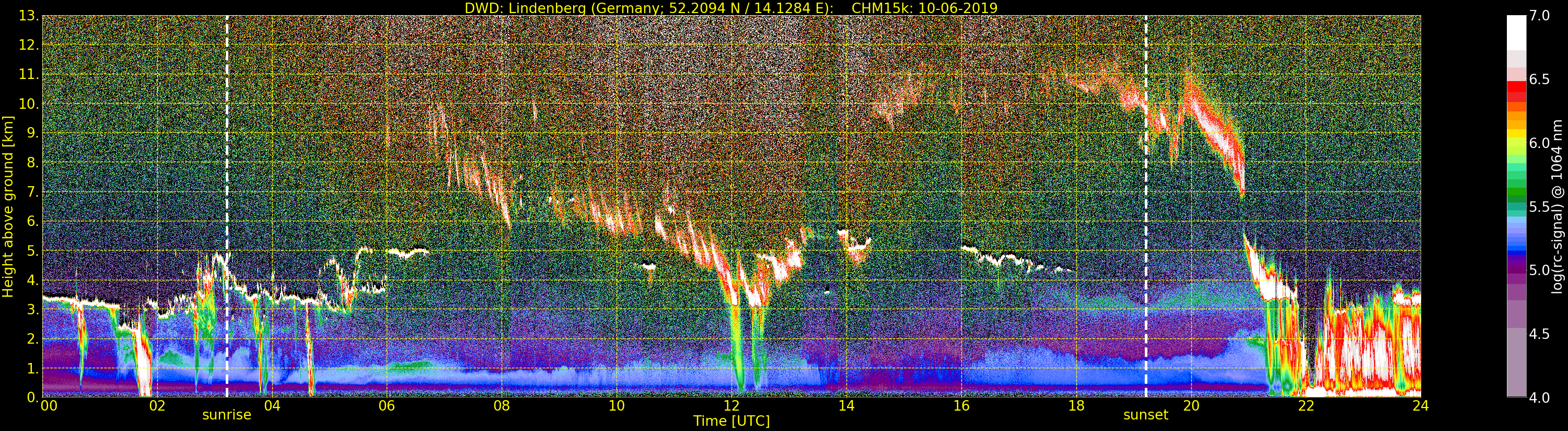Select the 18 hour tick label

coord(1076,405)
